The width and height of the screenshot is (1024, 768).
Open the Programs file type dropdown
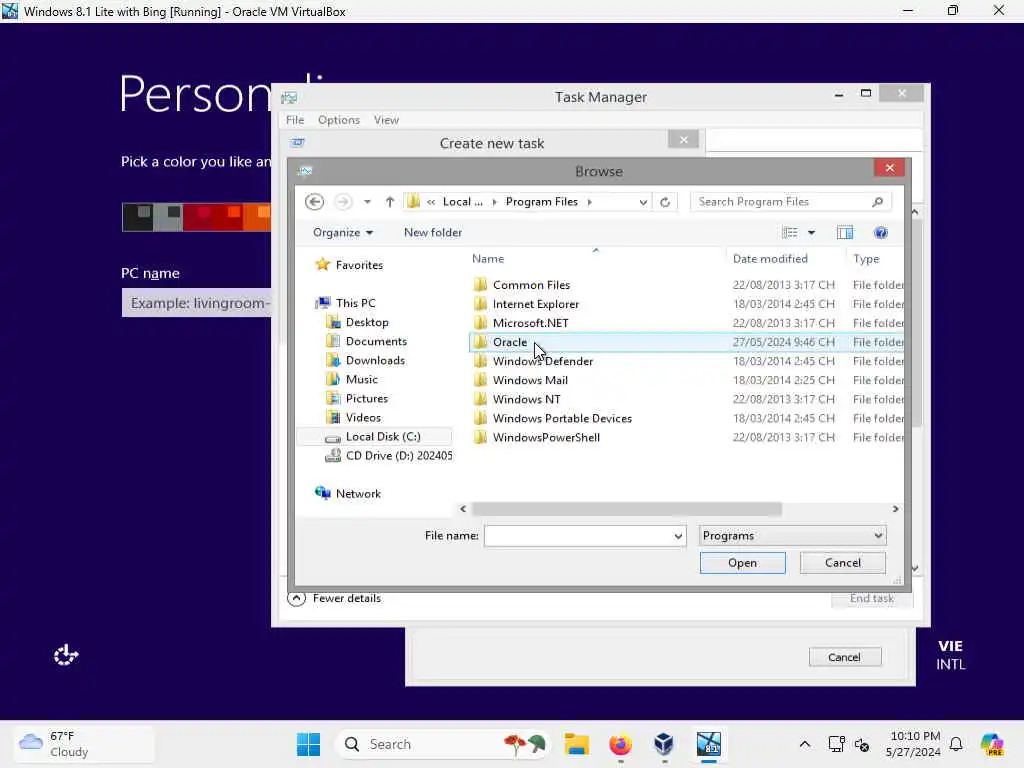tap(792, 536)
